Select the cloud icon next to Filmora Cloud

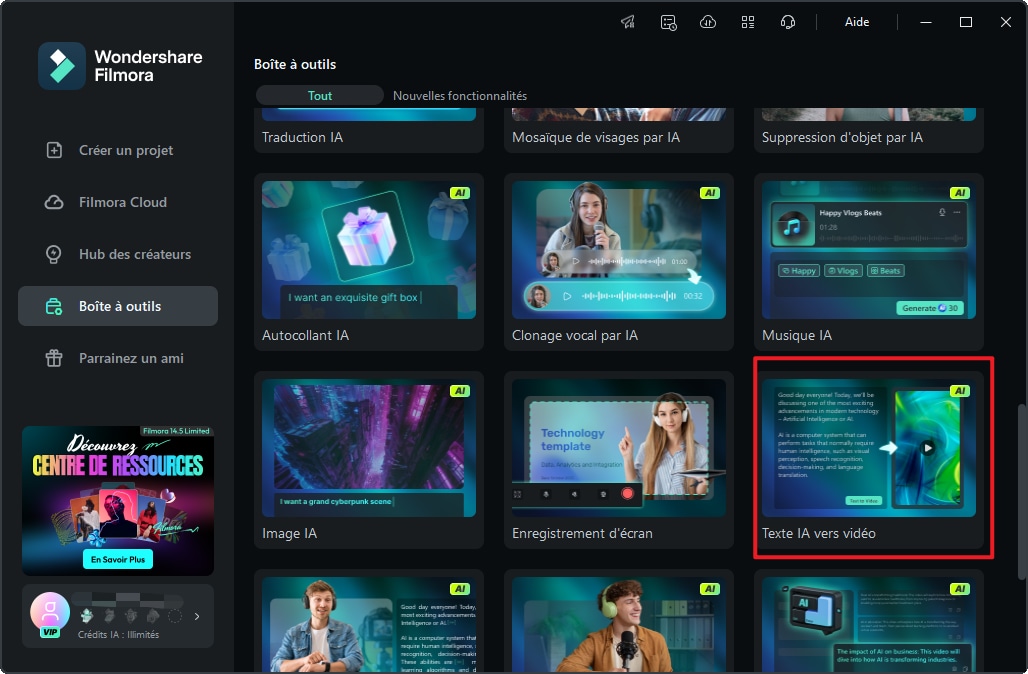click(54, 202)
